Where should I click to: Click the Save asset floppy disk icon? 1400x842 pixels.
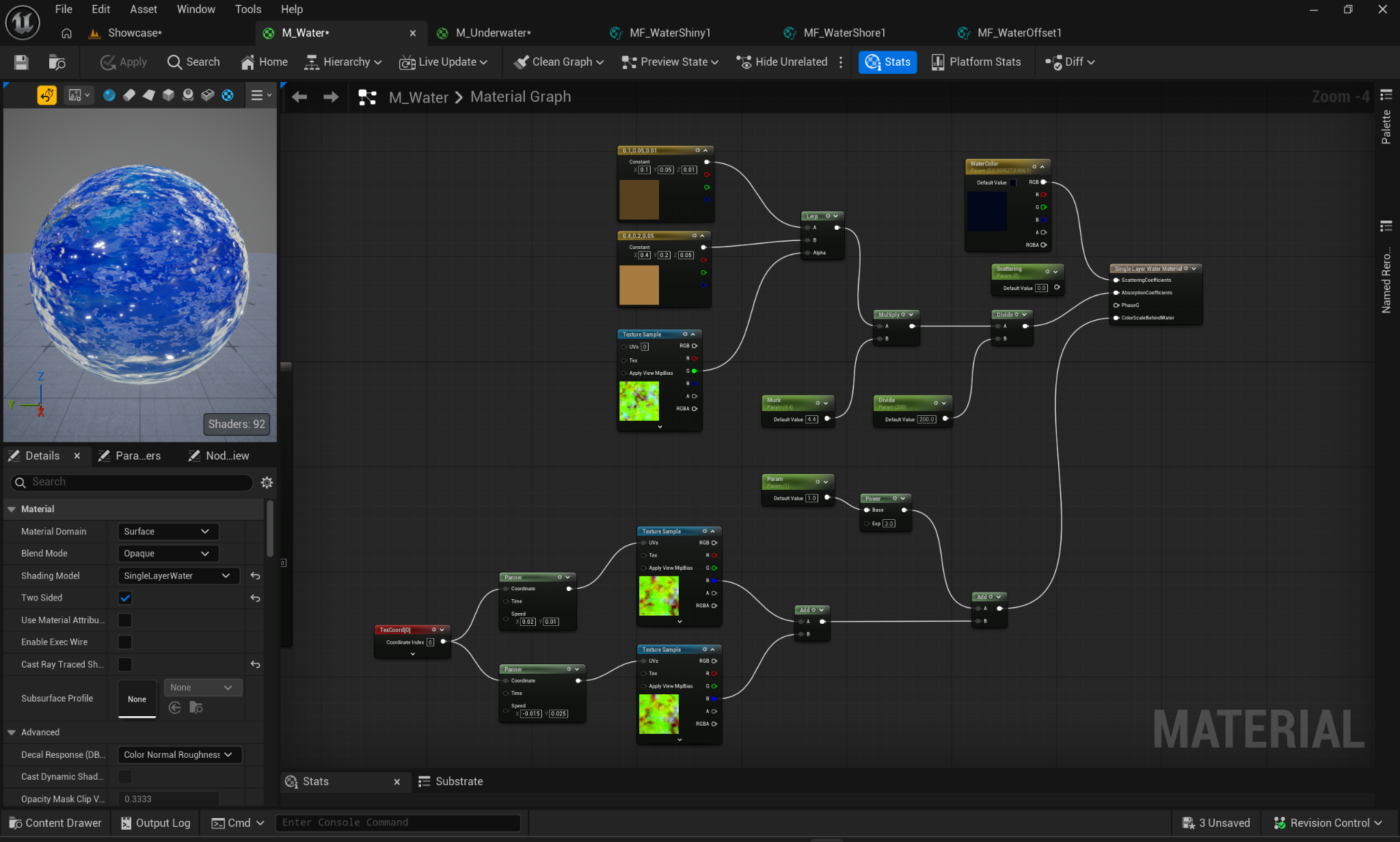pyautogui.click(x=21, y=62)
